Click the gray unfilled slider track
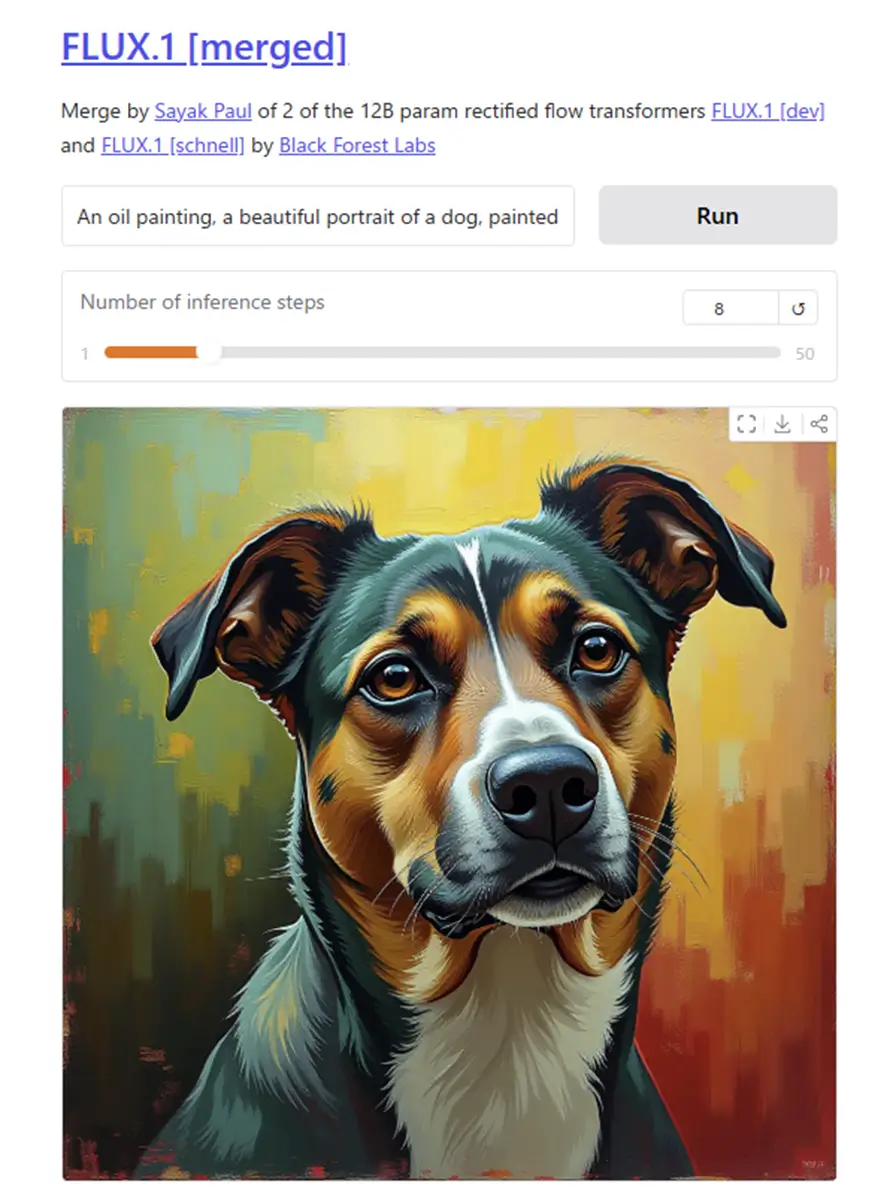 pos(500,352)
